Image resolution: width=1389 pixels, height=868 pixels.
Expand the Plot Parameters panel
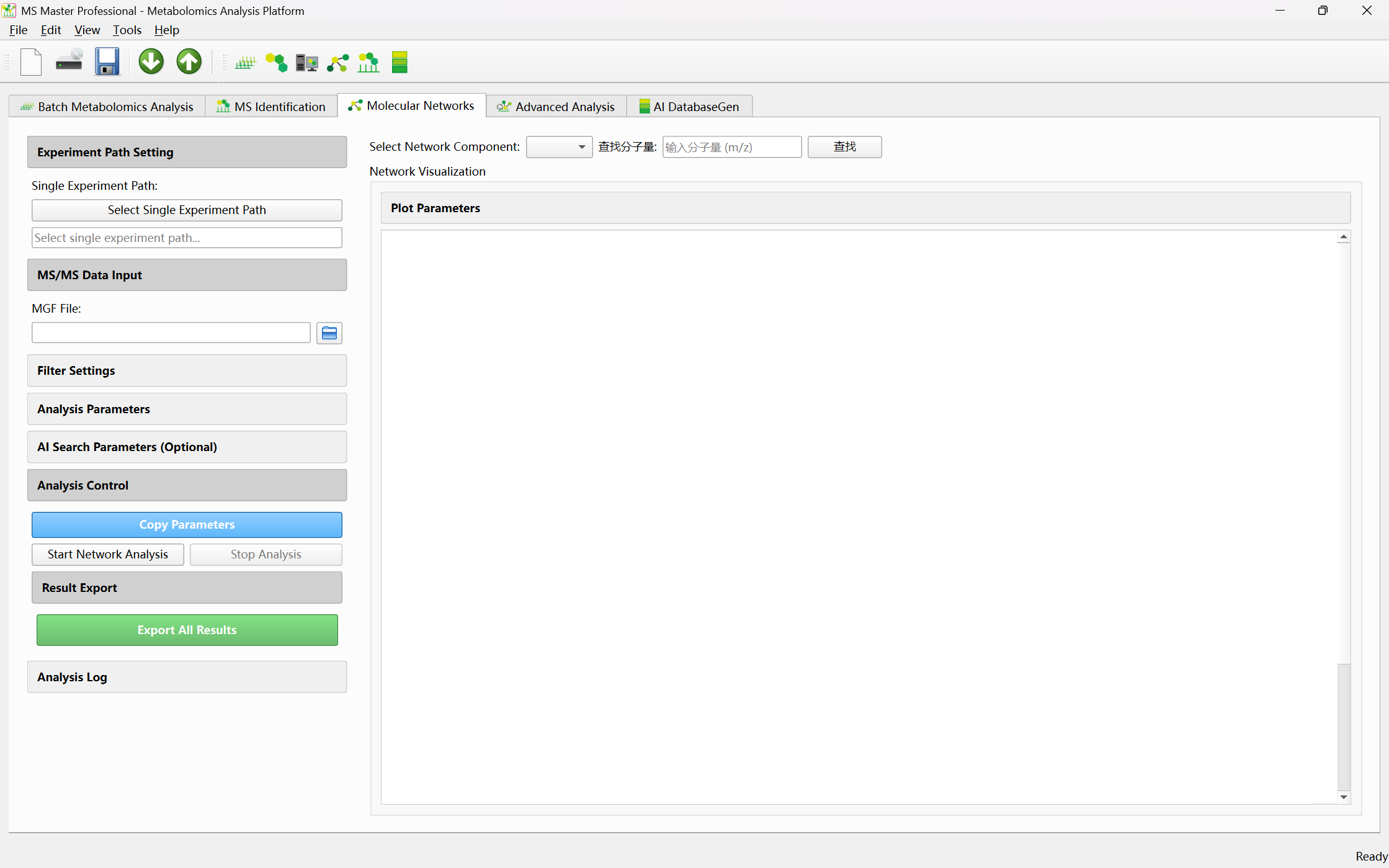tap(865, 208)
